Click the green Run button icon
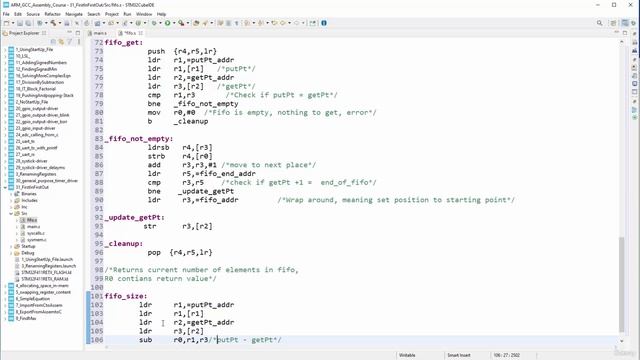640x360 pixels. [x=167, y=23]
